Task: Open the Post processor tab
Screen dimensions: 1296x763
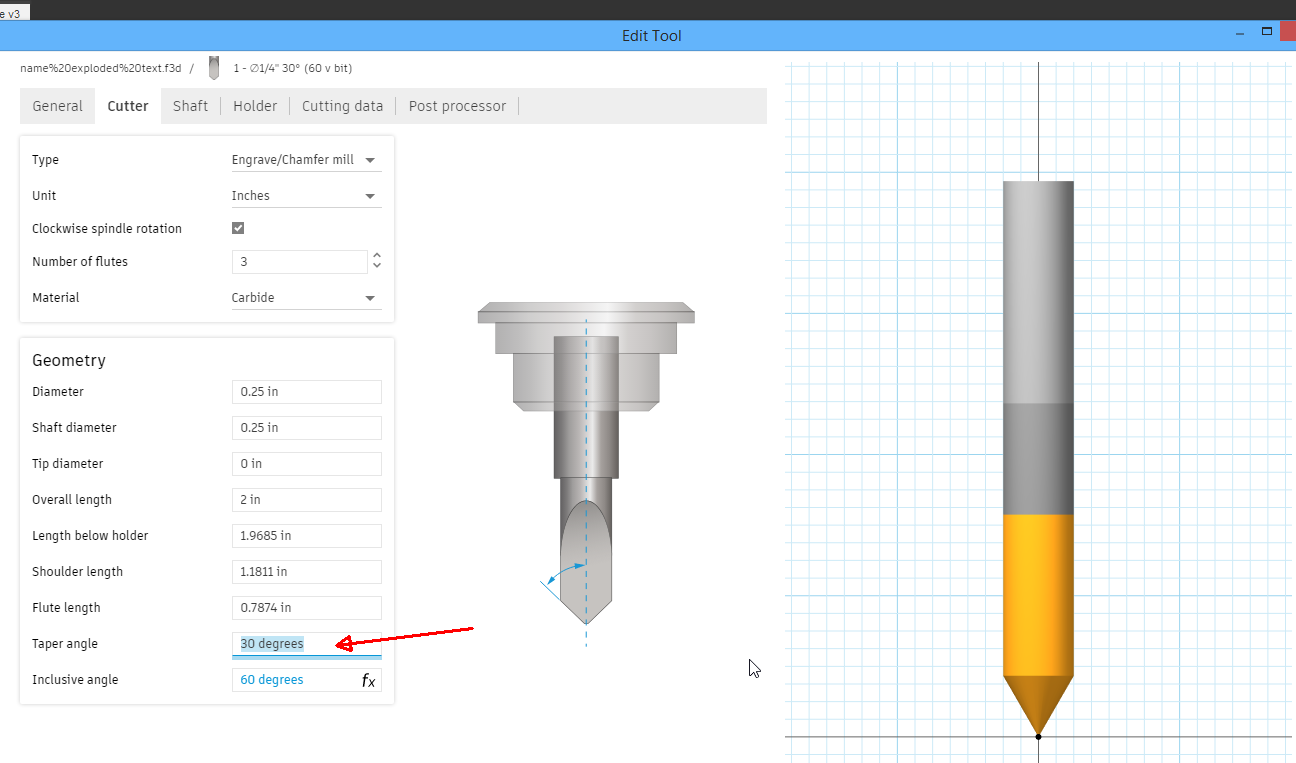Action: pos(457,105)
